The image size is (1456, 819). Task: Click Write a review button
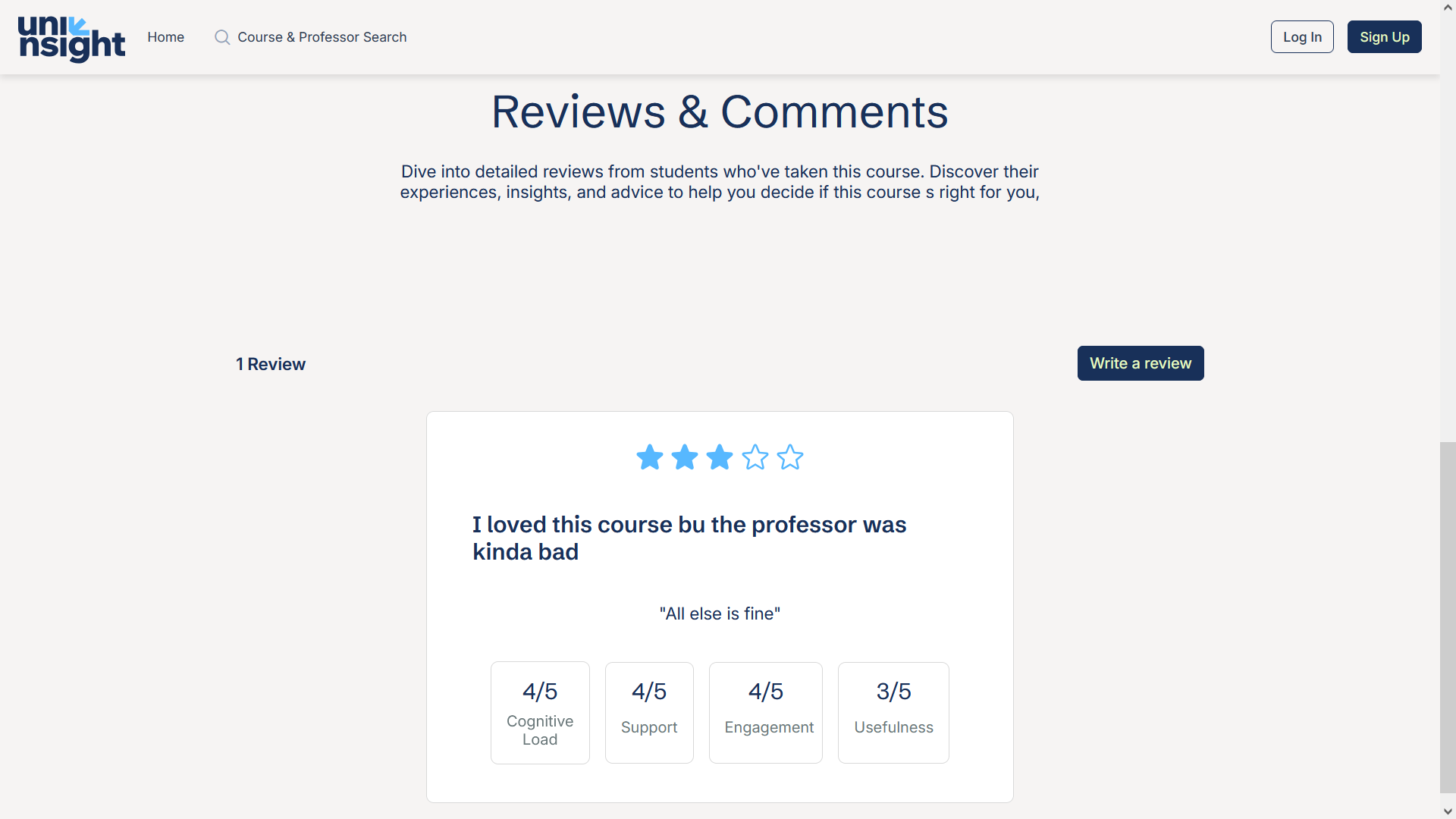[x=1140, y=363]
